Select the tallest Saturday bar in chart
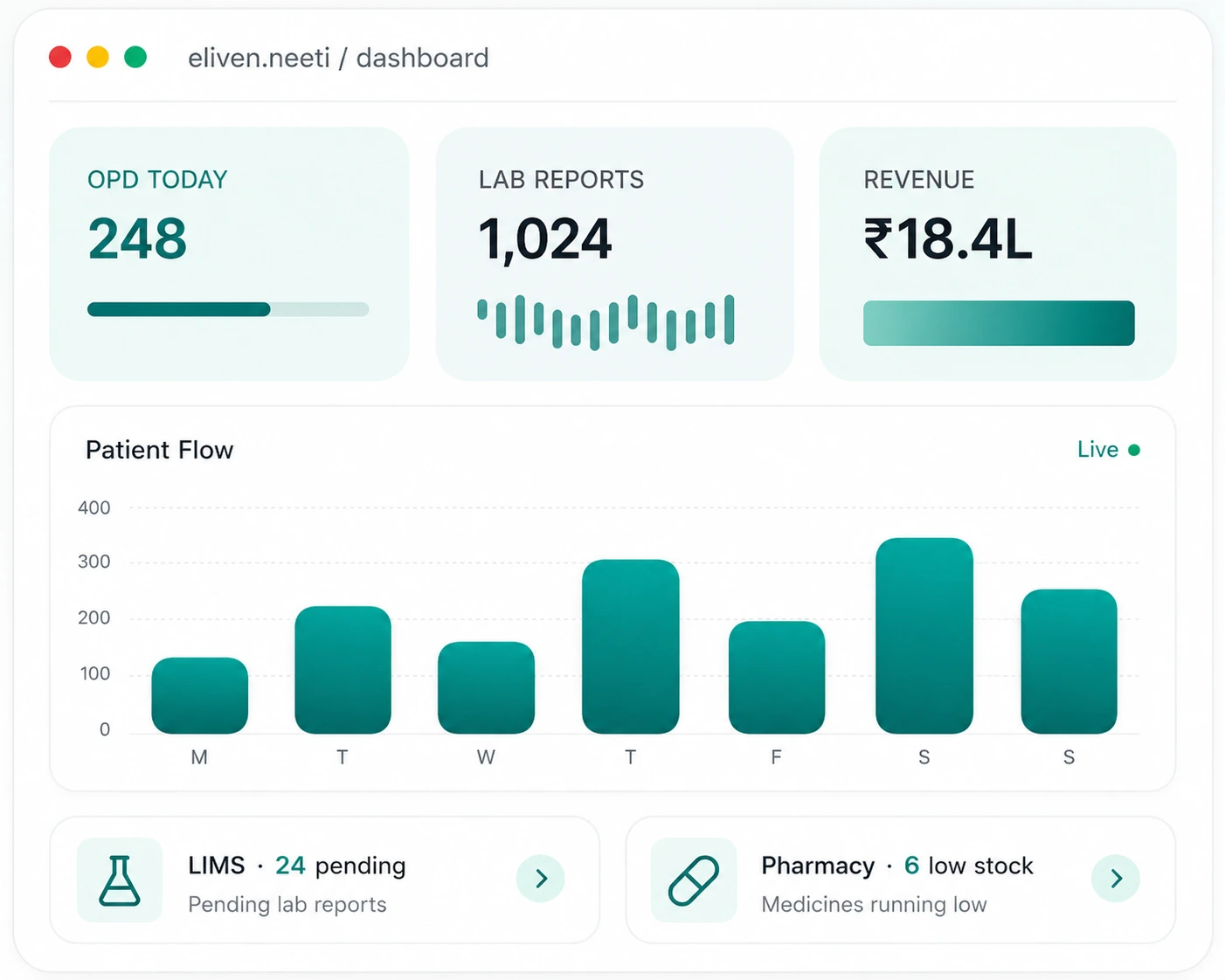Screen dimensions: 1225x980 pos(924,636)
